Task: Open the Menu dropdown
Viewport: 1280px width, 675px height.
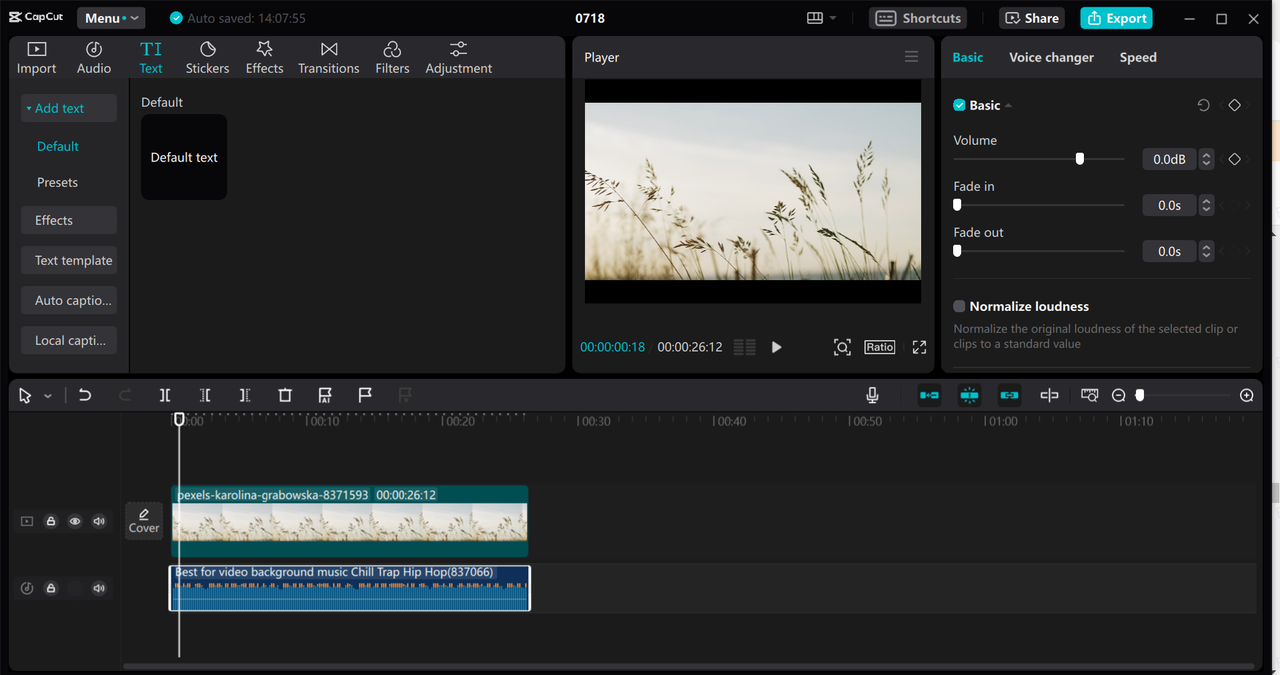Action: (x=110, y=18)
